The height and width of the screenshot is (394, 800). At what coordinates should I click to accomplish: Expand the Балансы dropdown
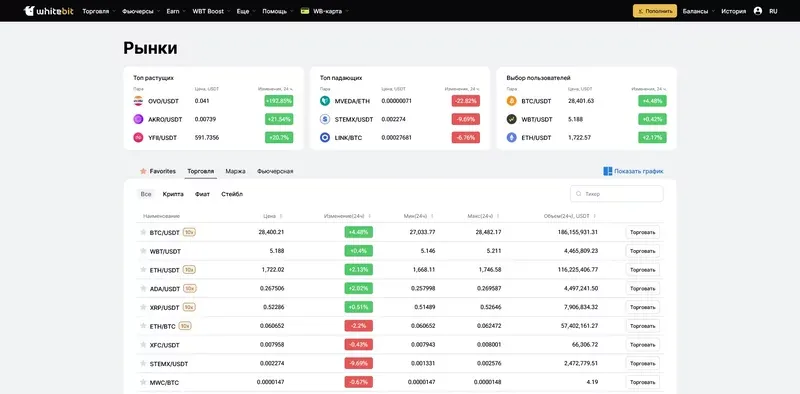coord(698,11)
